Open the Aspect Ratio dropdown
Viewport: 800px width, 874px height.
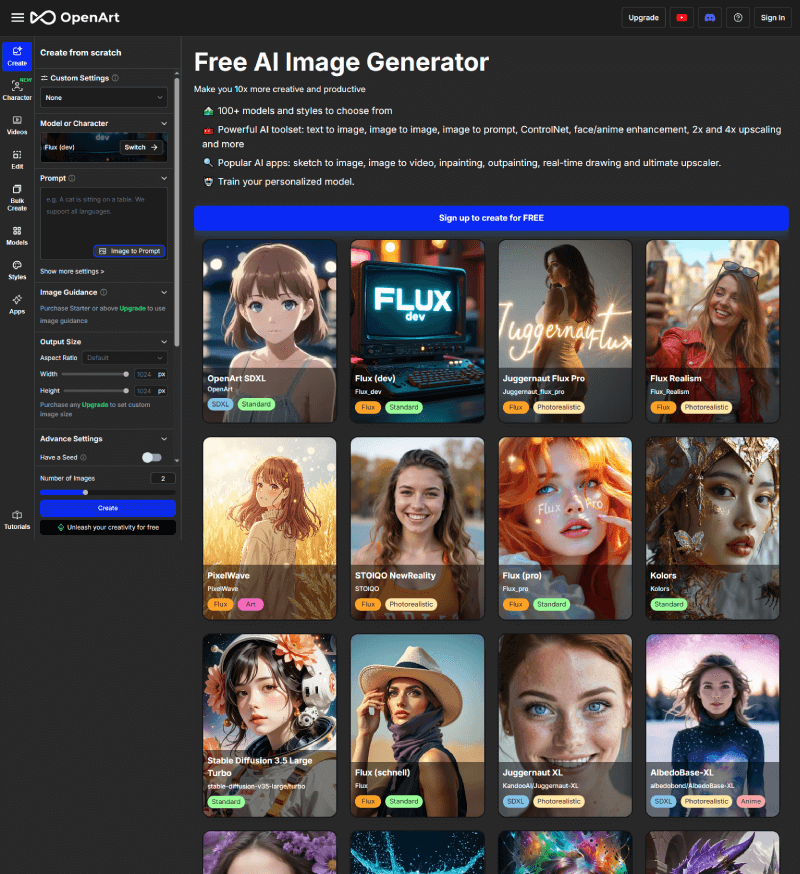click(125, 358)
